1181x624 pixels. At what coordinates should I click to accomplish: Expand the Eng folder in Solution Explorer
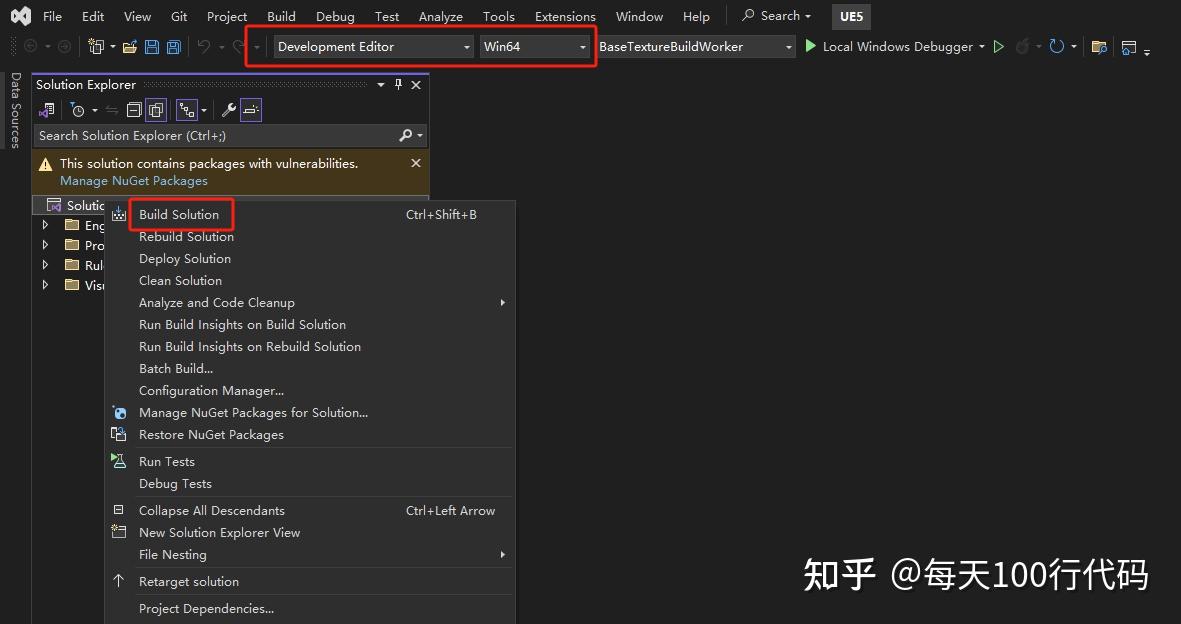click(45, 225)
